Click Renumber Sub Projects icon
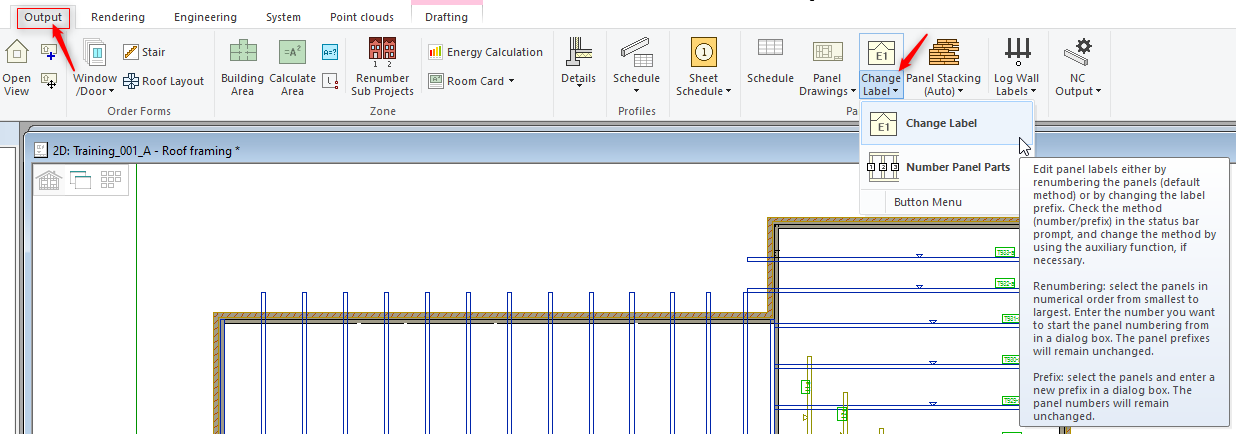This screenshot has width=1236, height=434. click(382, 50)
